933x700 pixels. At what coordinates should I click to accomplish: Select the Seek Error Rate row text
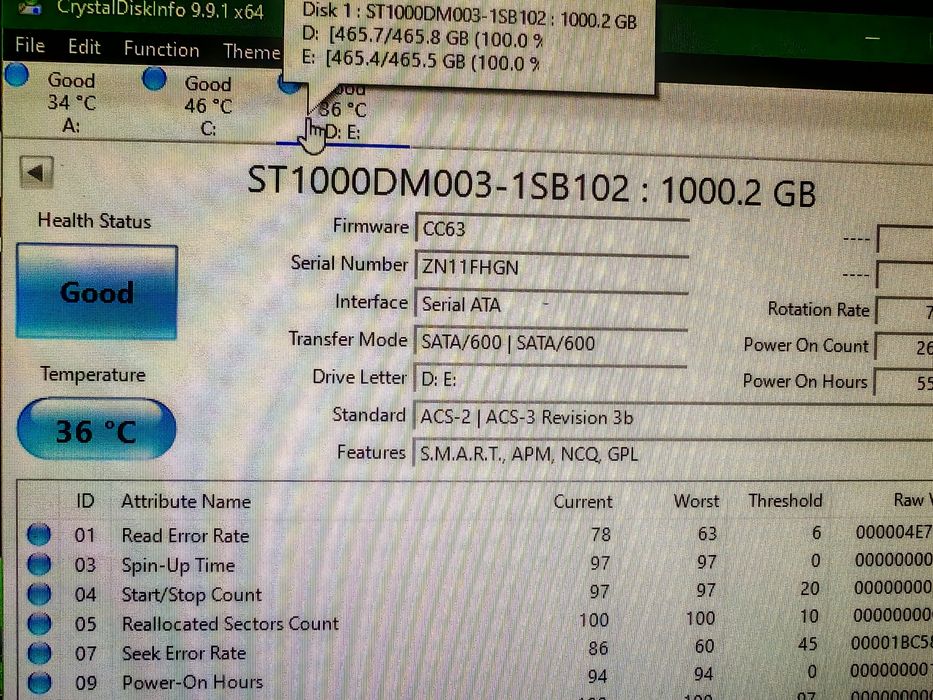183,653
